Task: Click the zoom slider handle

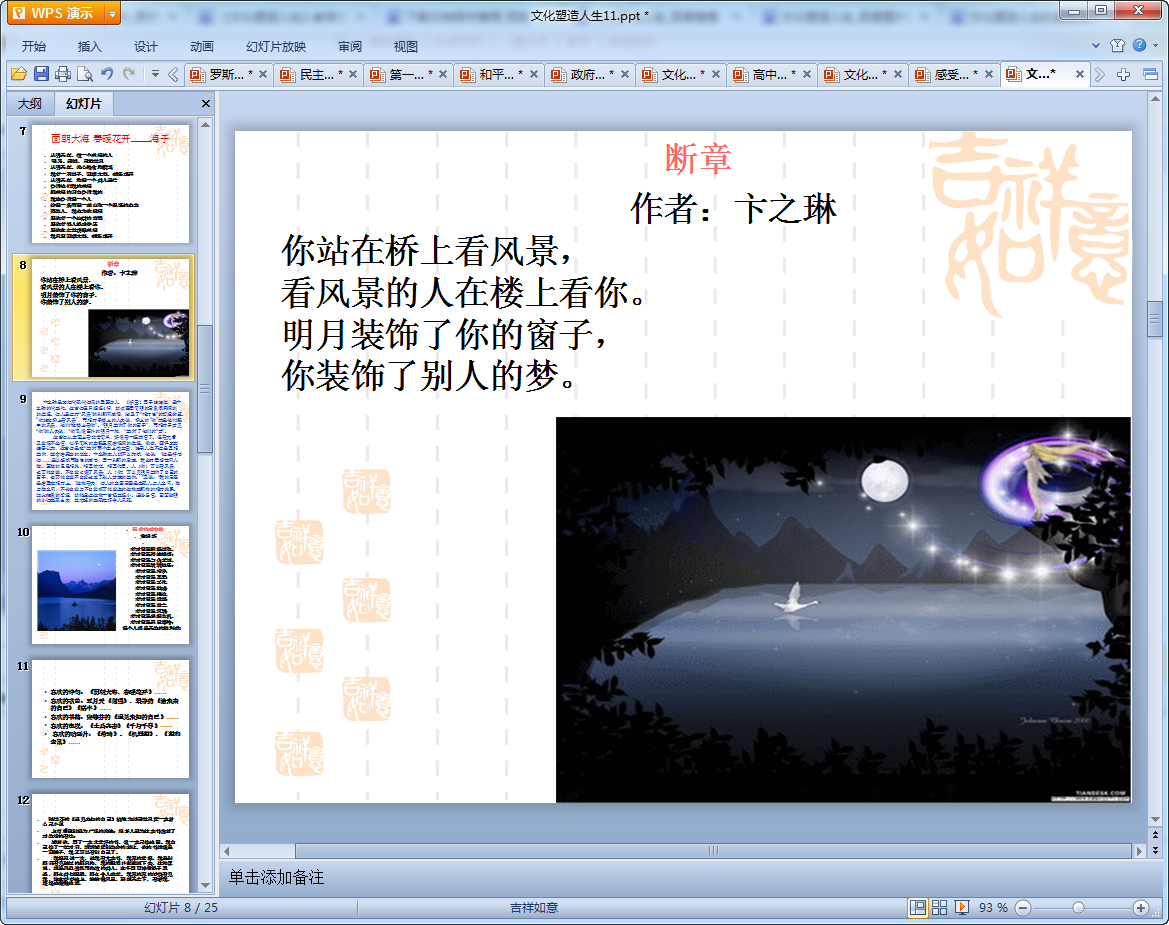Action: coord(1078,907)
